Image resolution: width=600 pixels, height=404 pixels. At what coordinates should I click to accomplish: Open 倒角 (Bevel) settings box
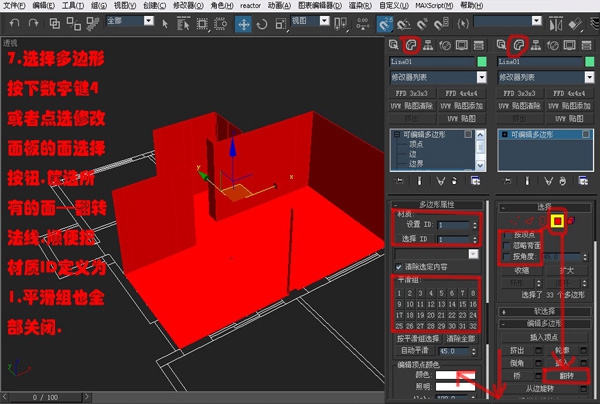(x=538, y=363)
